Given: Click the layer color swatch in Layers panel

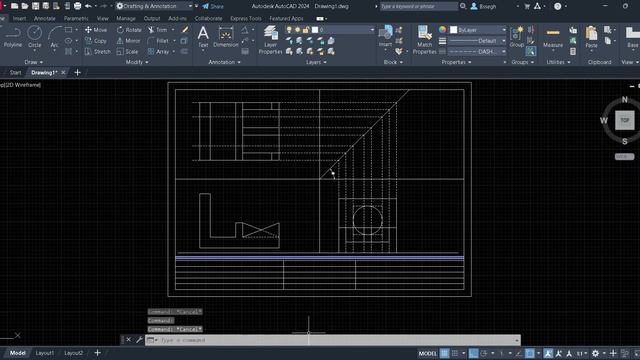Looking at the screenshot, I should pos(315,30).
